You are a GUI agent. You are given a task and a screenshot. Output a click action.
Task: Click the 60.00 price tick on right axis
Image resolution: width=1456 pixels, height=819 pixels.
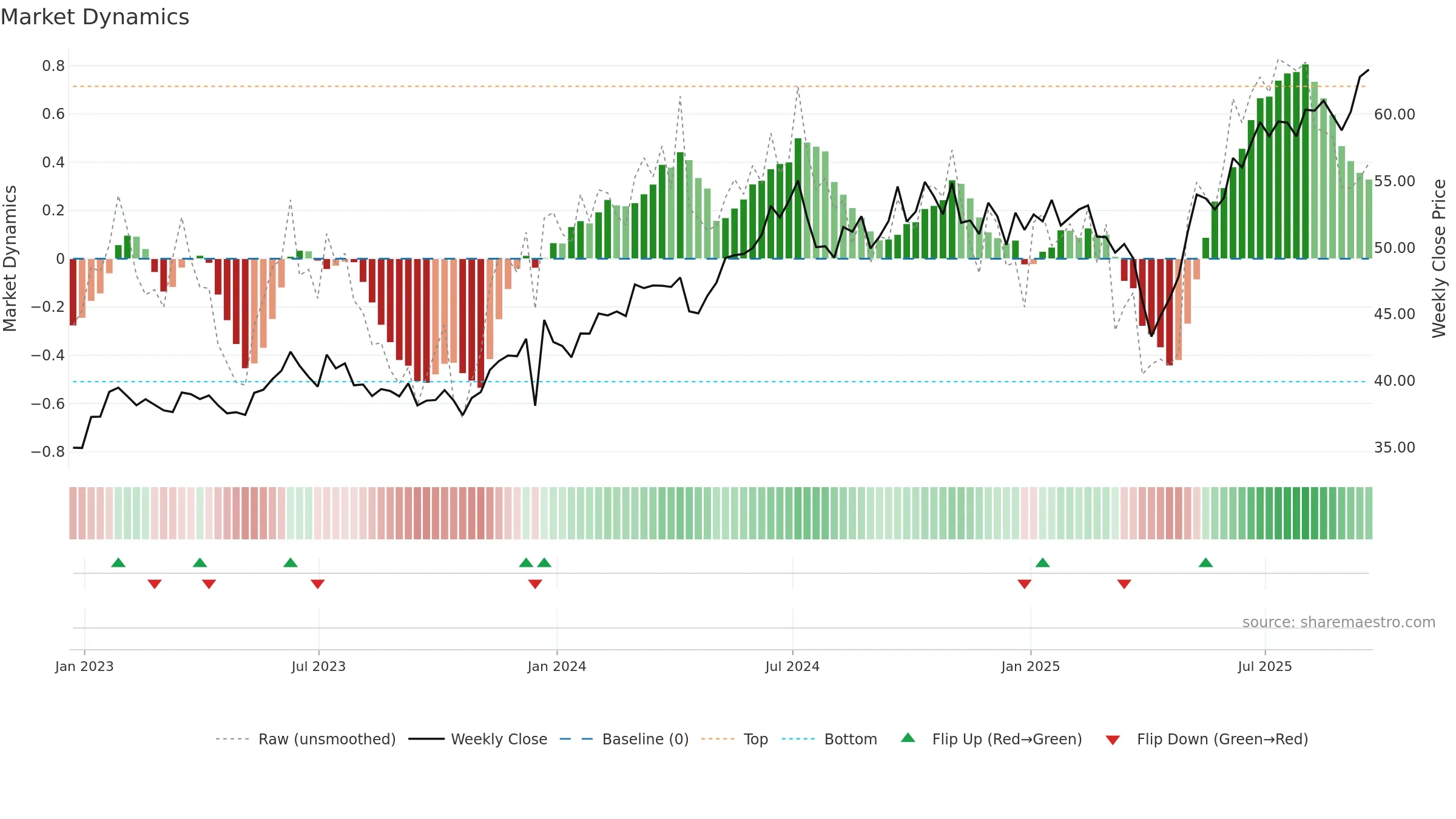(1395, 114)
